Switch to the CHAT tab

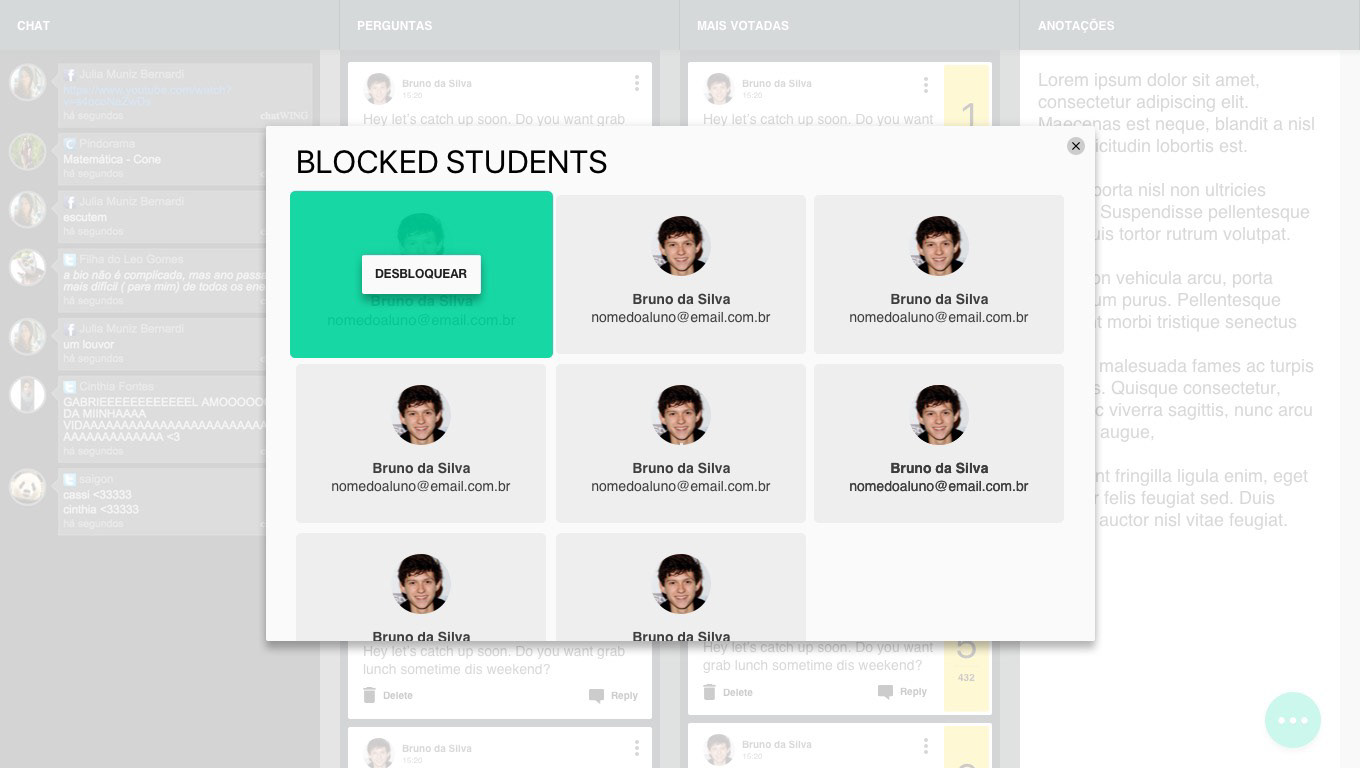click(x=33, y=25)
